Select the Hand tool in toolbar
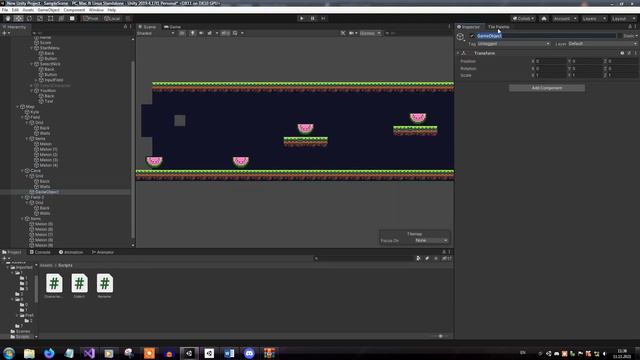This screenshot has width=640, height=360. [x=8, y=18]
